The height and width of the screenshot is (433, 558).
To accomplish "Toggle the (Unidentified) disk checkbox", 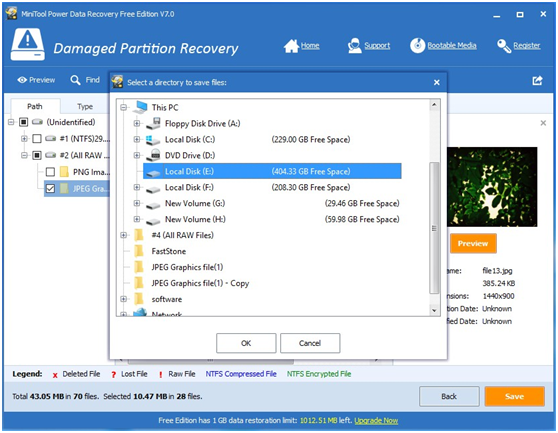I will click(23, 122).
